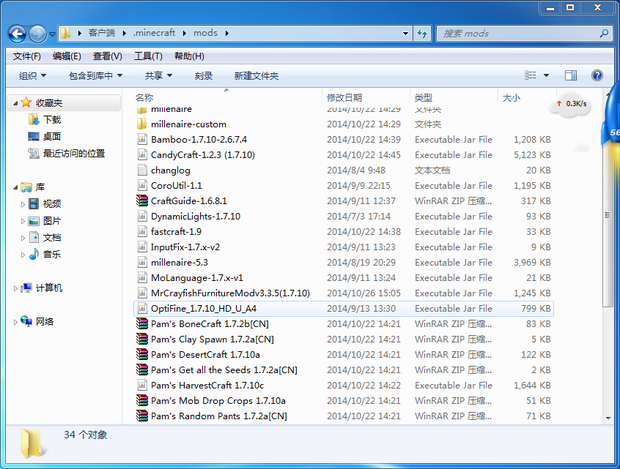Select Pam's Clay Spawn 1.7.2a[CN] archive icon

click(x=142, y=339)
